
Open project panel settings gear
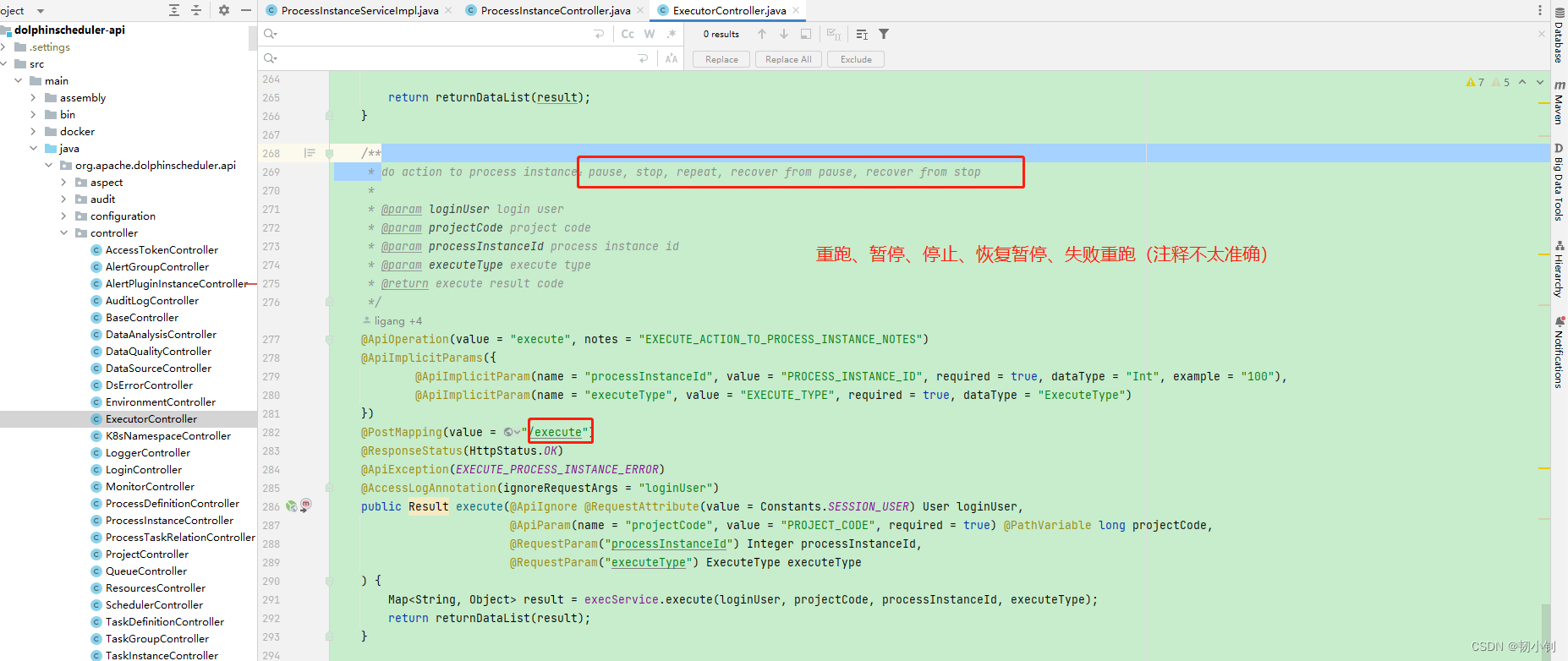[224, 10]
